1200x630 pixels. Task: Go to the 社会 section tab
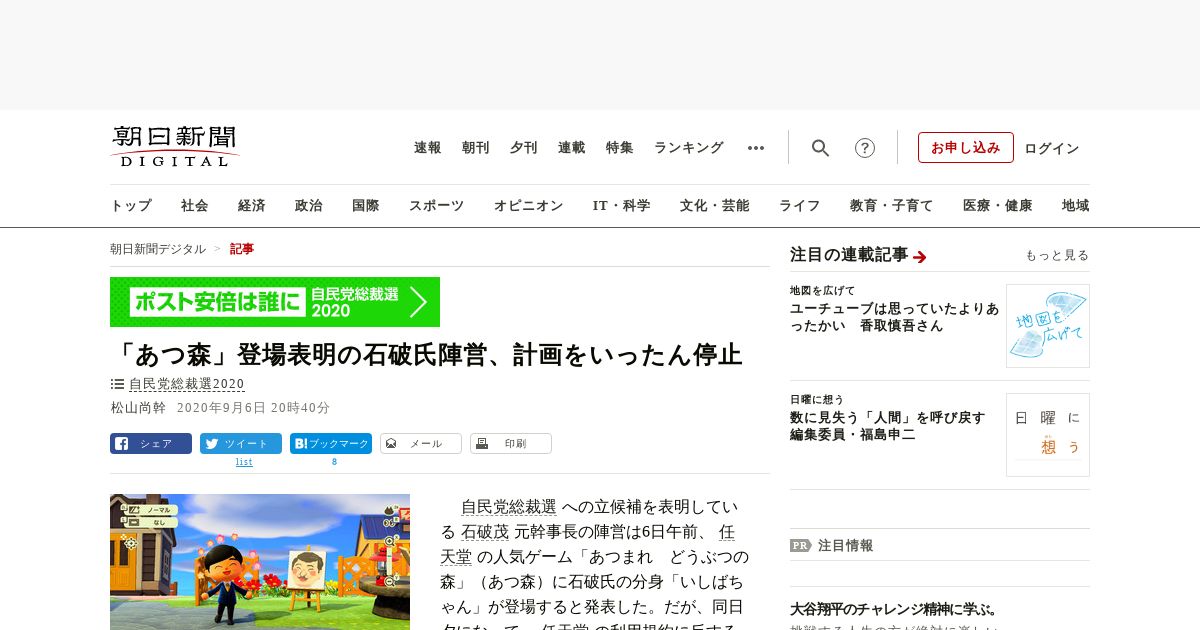[x=195, y=205]
